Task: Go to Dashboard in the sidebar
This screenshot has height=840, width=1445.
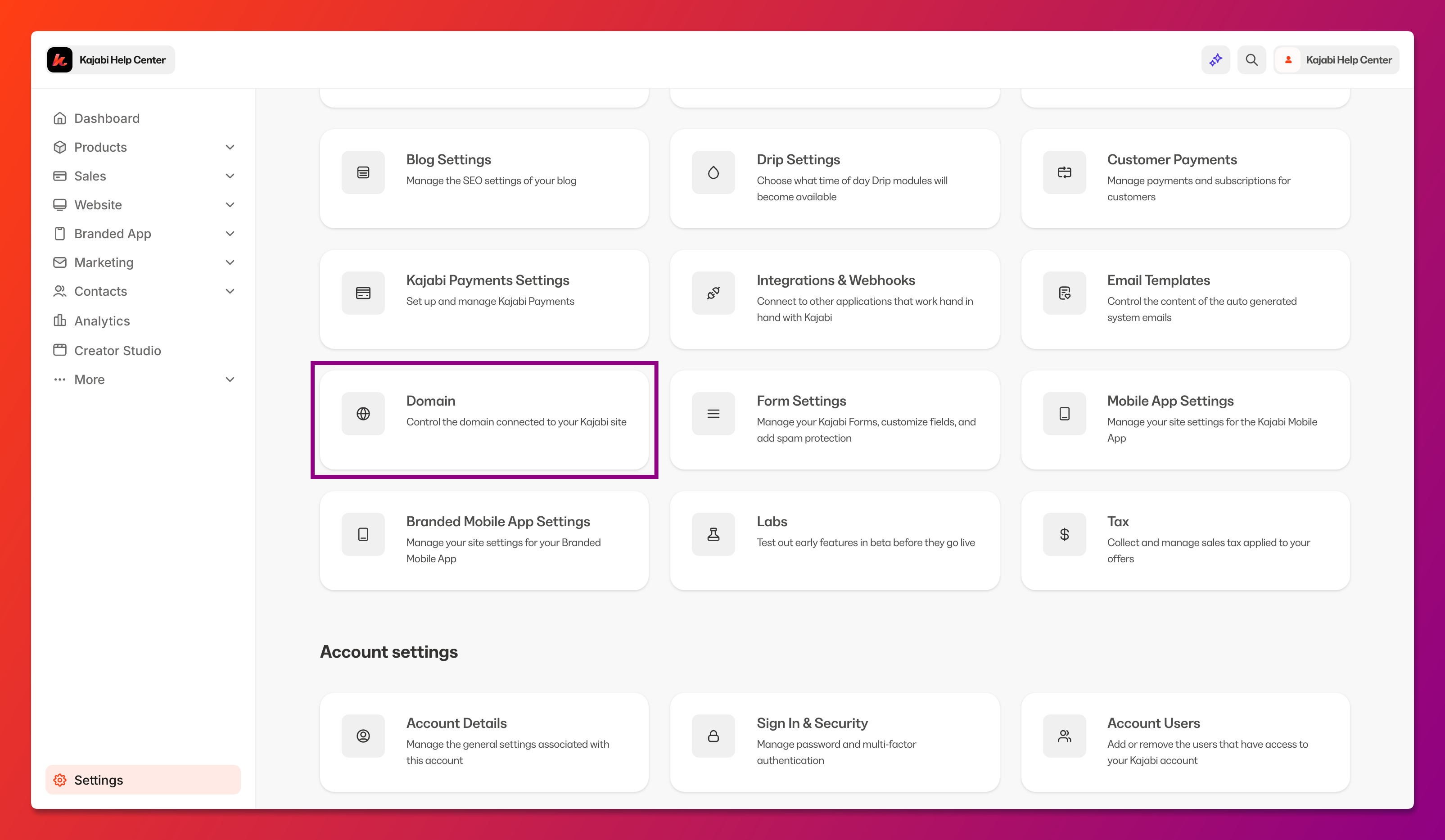Action: [143, 119]
